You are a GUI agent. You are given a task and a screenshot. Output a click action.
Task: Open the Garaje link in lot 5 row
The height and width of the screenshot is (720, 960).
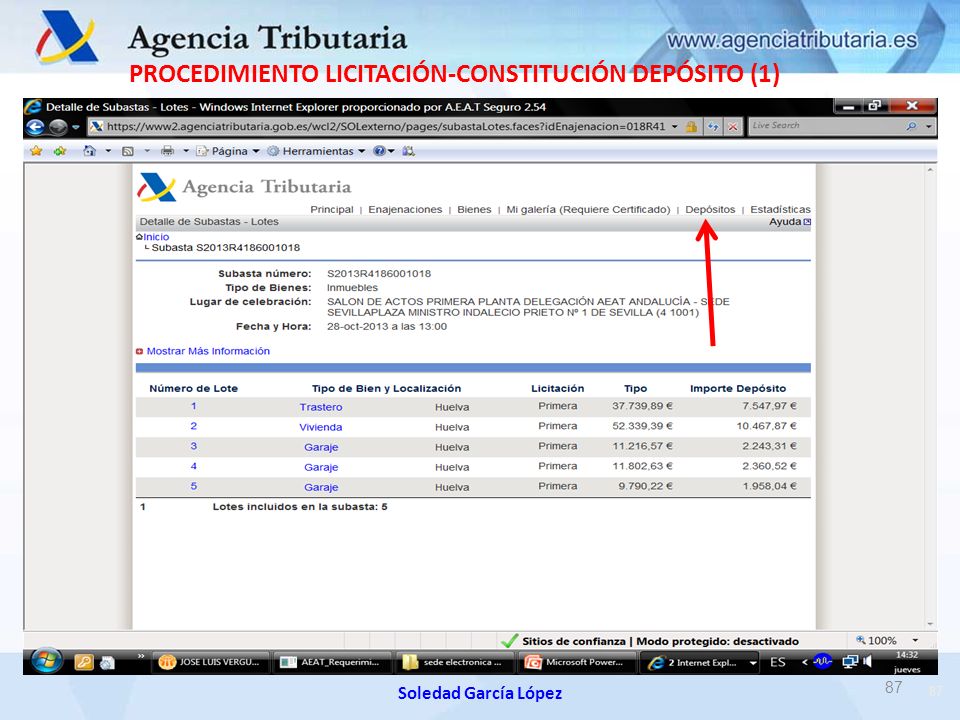pyautogui.click(x=321, y=487)
